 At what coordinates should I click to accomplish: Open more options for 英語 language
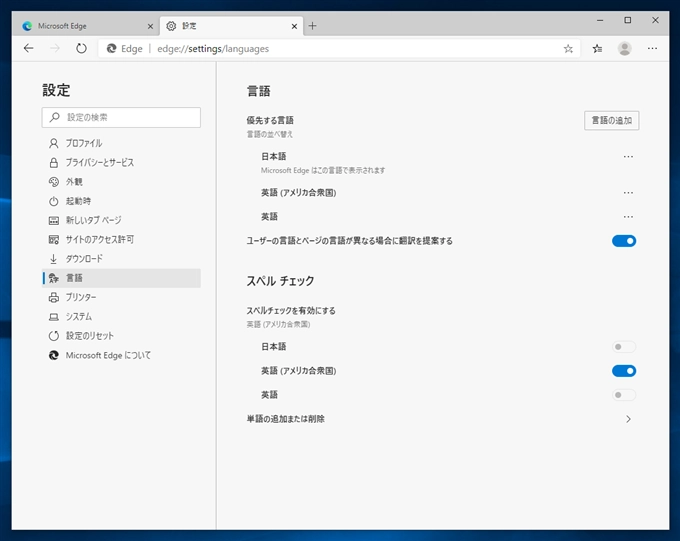click(628, 216)
